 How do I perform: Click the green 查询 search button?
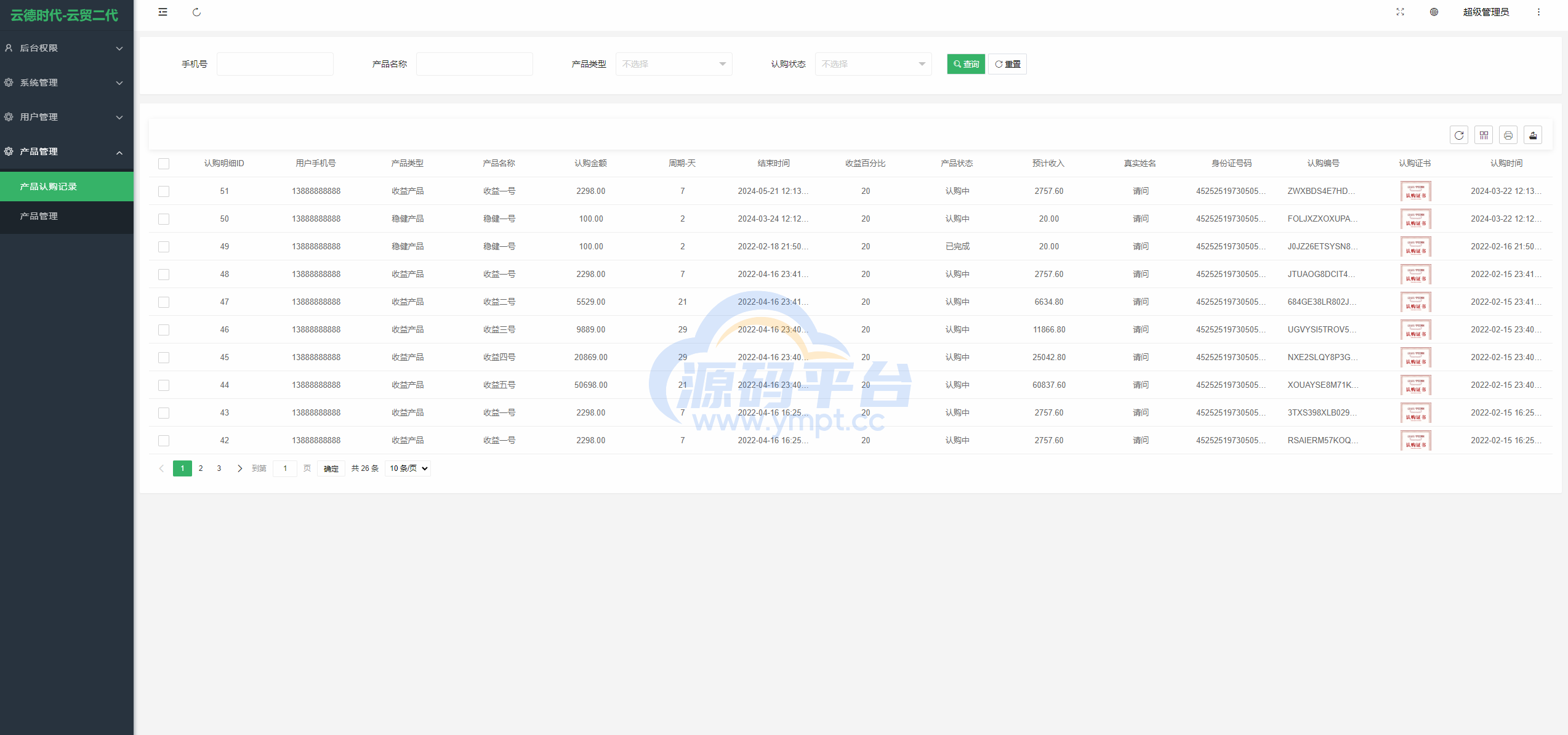point(966,64)
